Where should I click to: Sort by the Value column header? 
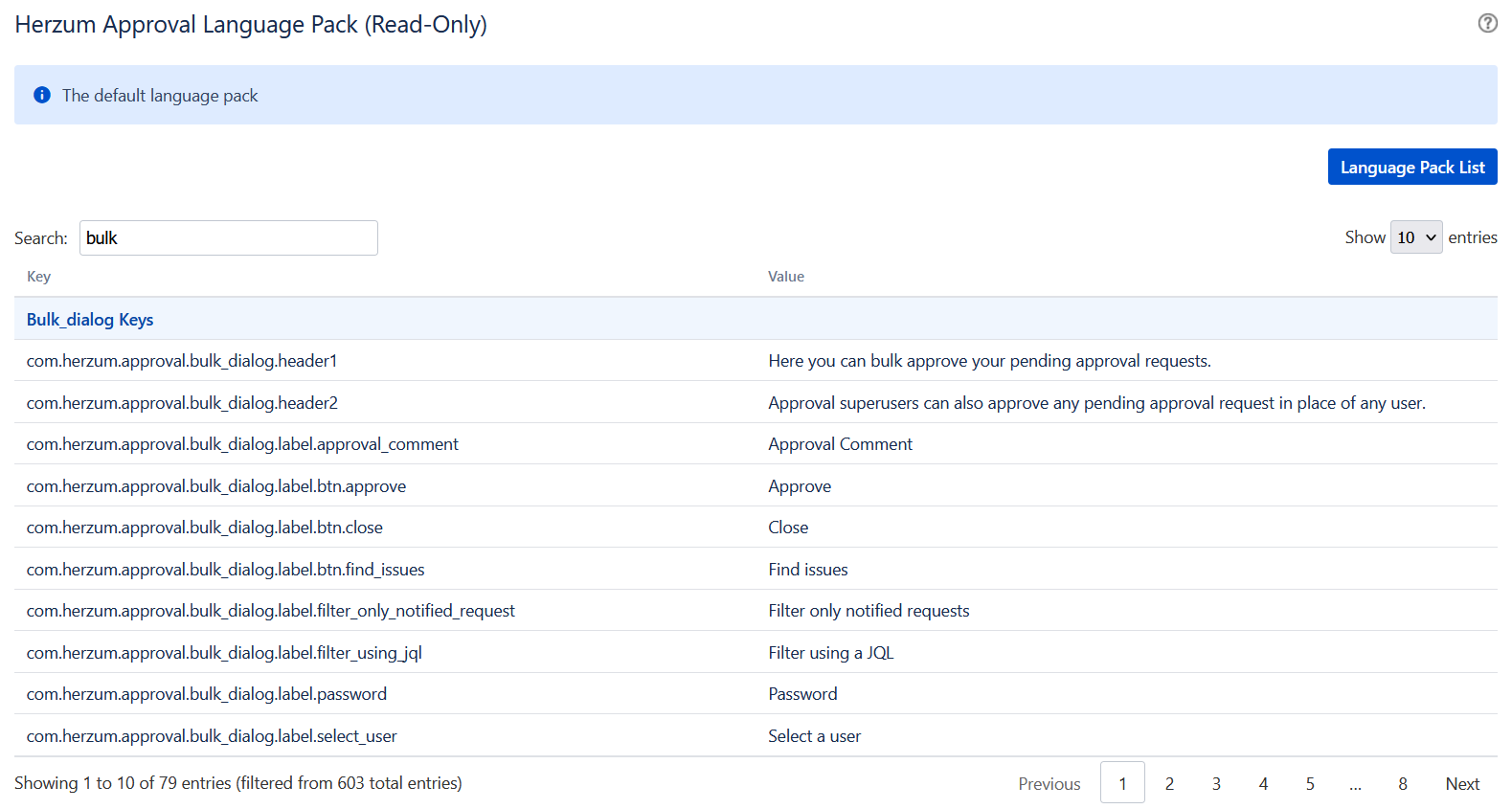(786, 277)
